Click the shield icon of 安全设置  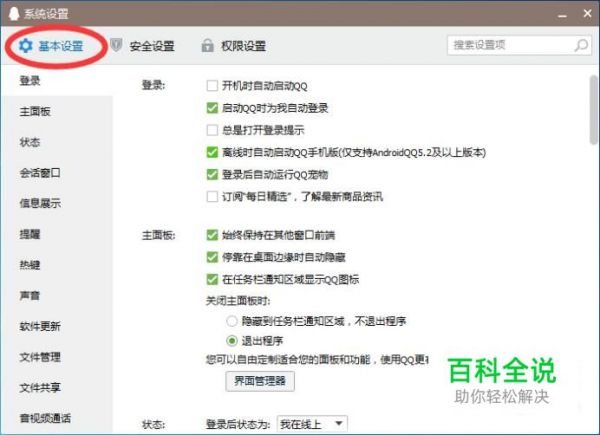tap(116, 45)
